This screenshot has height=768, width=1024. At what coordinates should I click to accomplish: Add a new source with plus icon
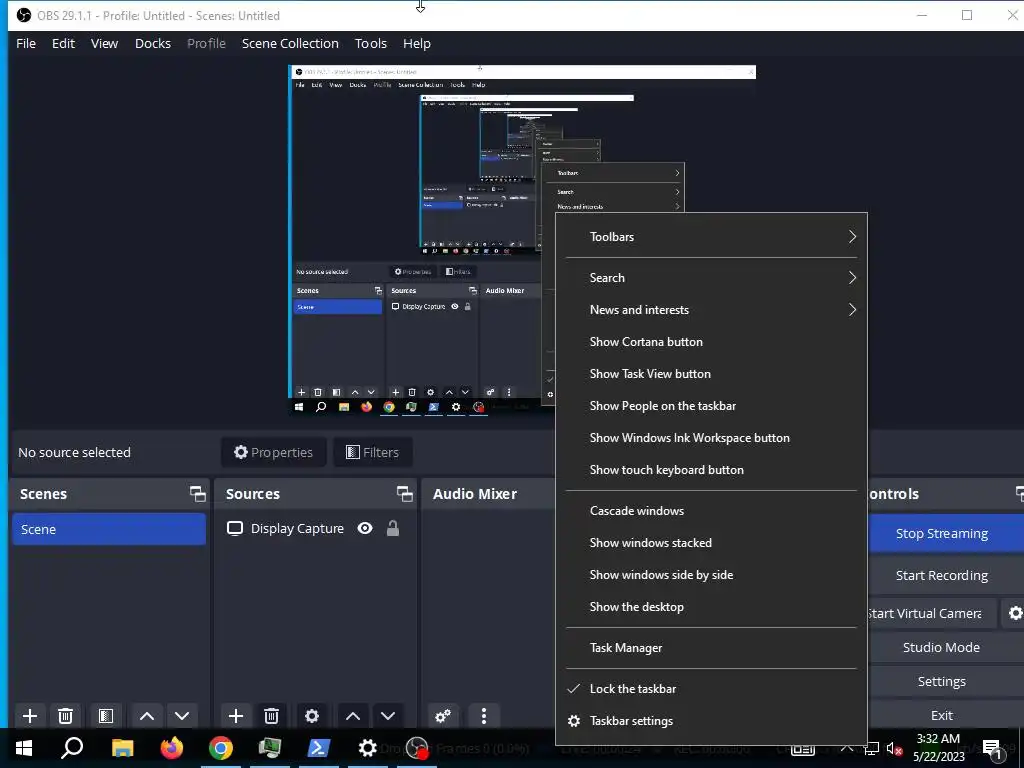(236, 716)
